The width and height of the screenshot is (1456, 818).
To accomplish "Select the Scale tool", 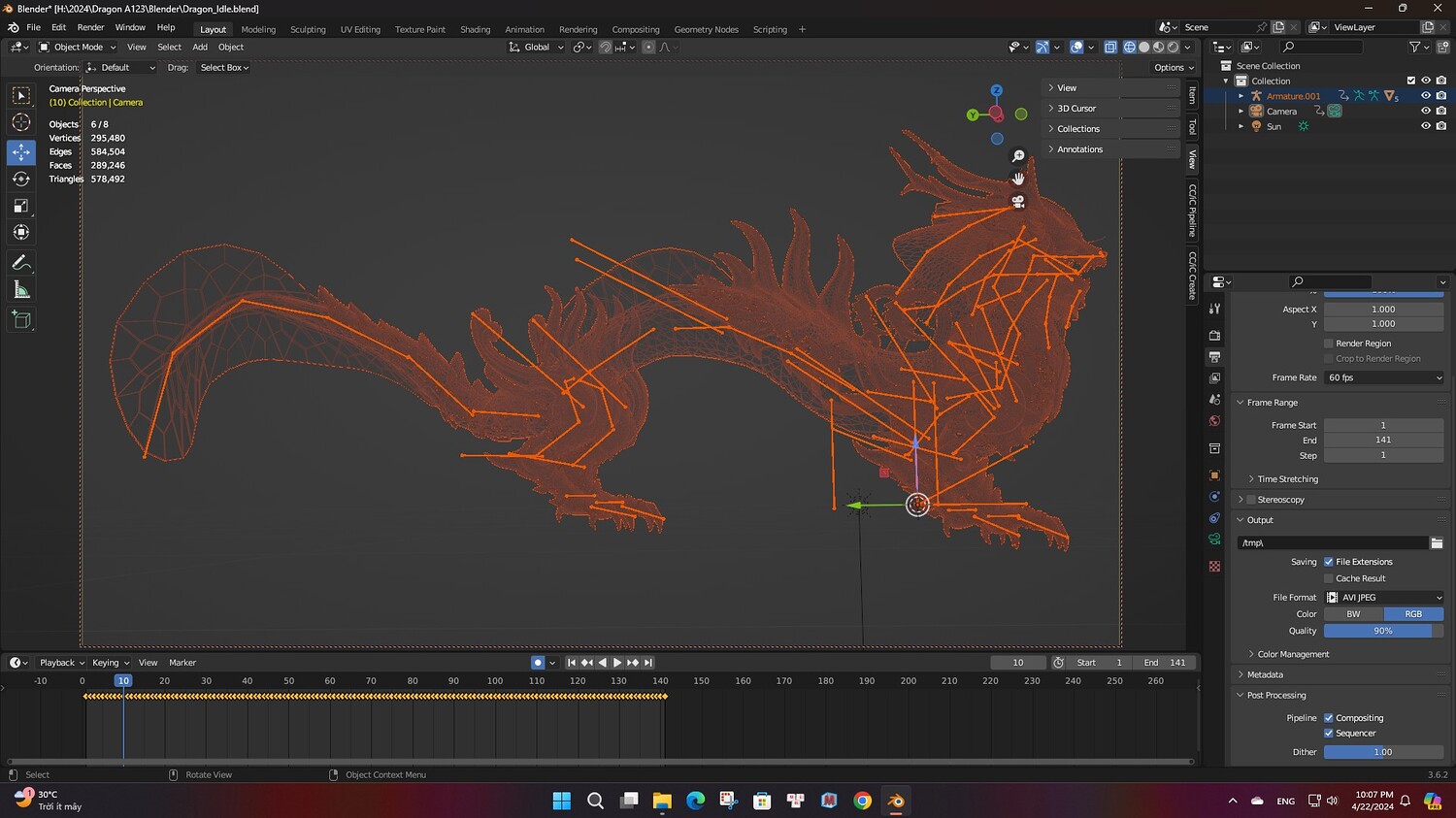I will tap(21, 206).
